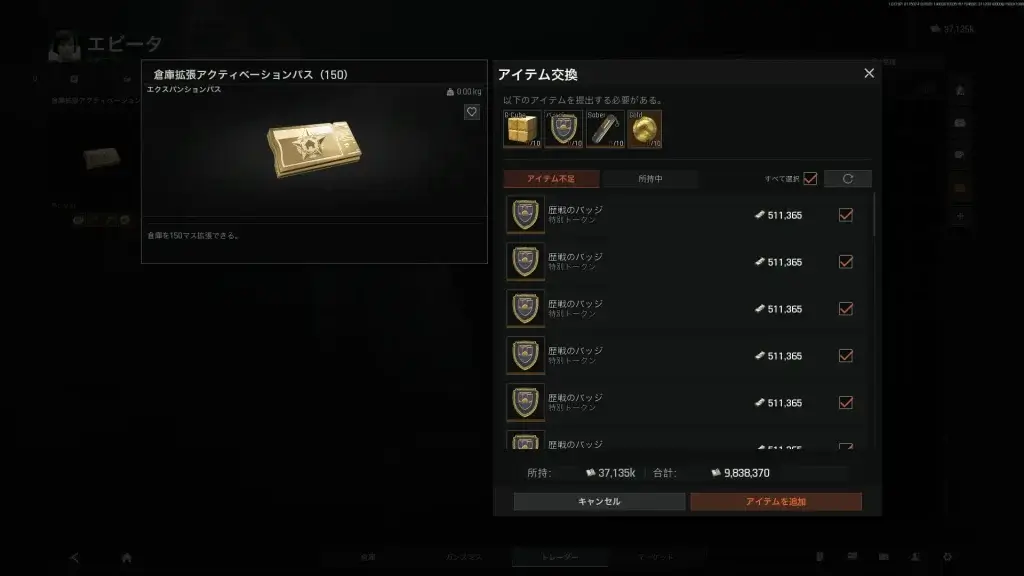Image resolution: width=1024 pixels, height=576 pixels.
Task: Click the heart favorite icon on item preview
Action: click(x=472, y=112)
